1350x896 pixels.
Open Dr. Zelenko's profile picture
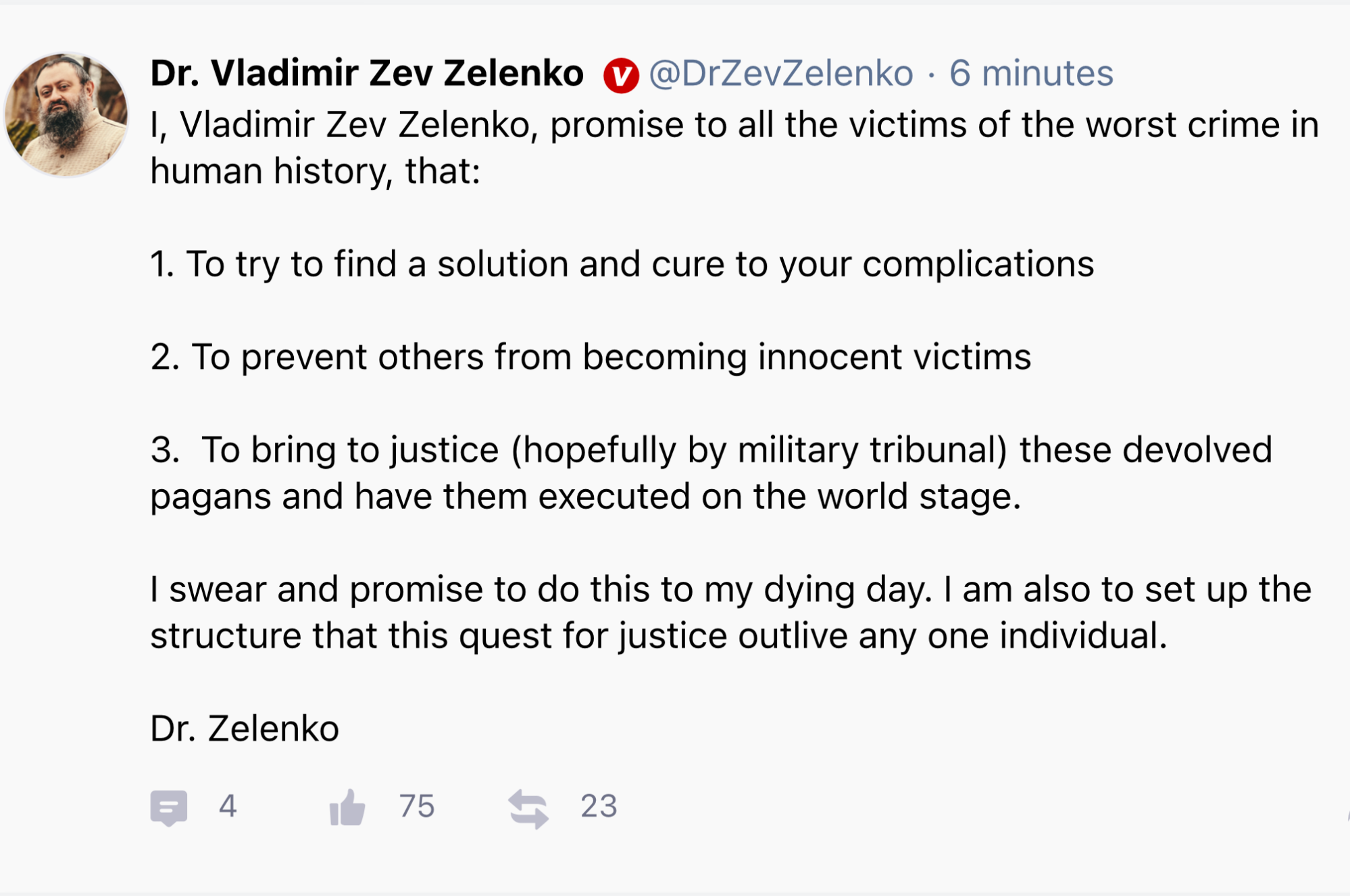click(x=66, y=115)
